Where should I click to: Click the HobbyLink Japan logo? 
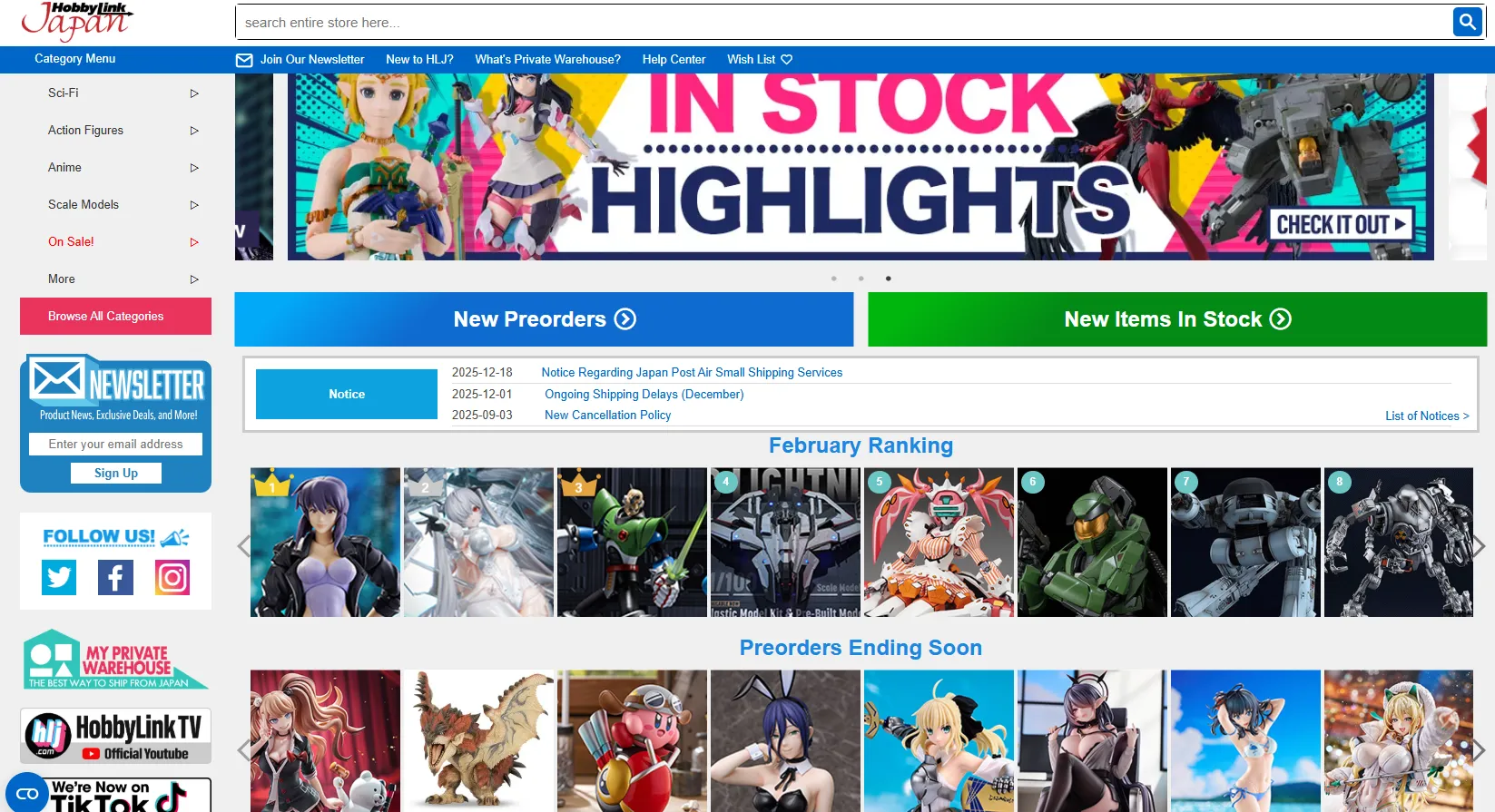pos(77,22)
